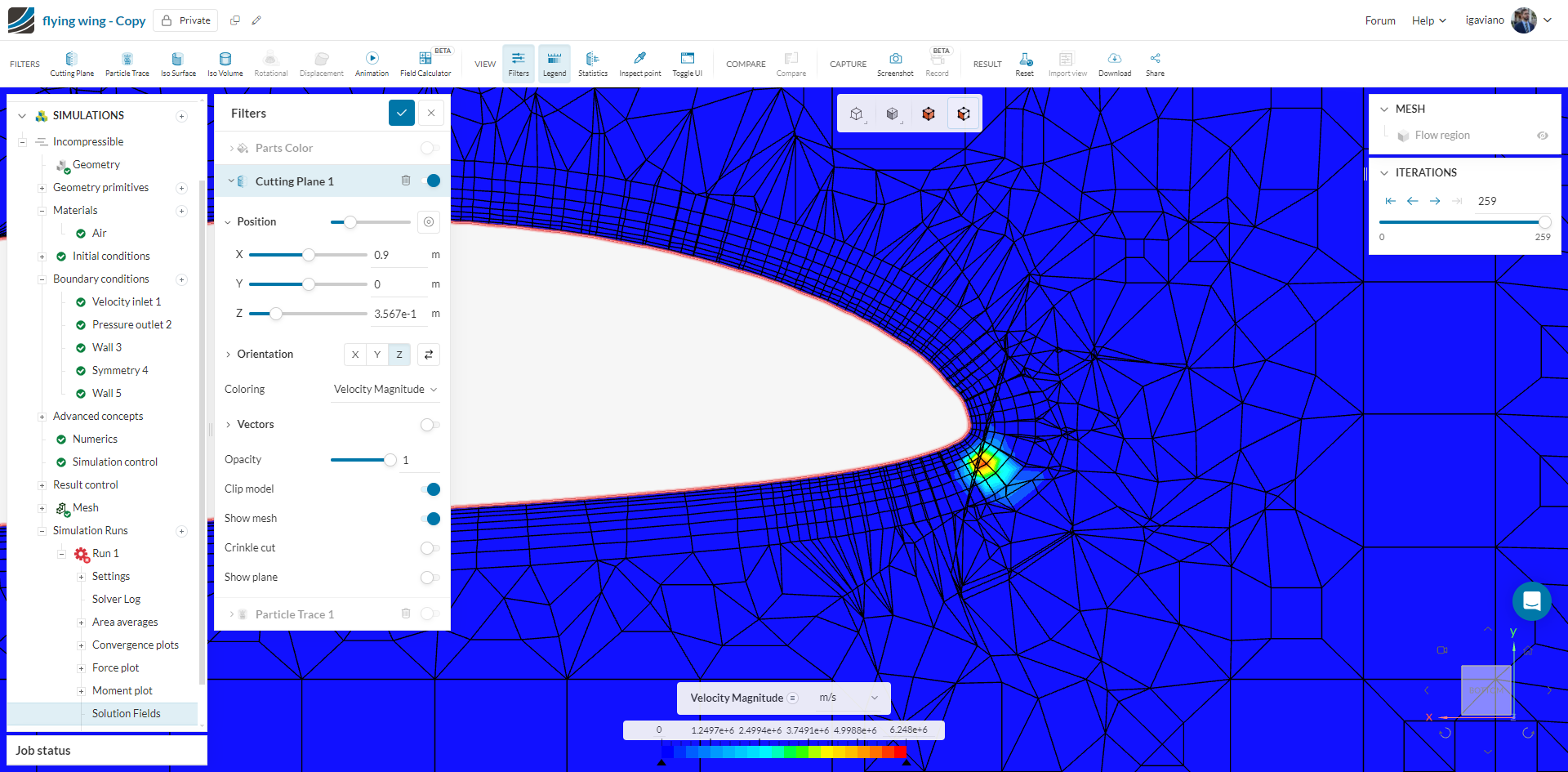Set orientation to the X axis

coord(355,355)
